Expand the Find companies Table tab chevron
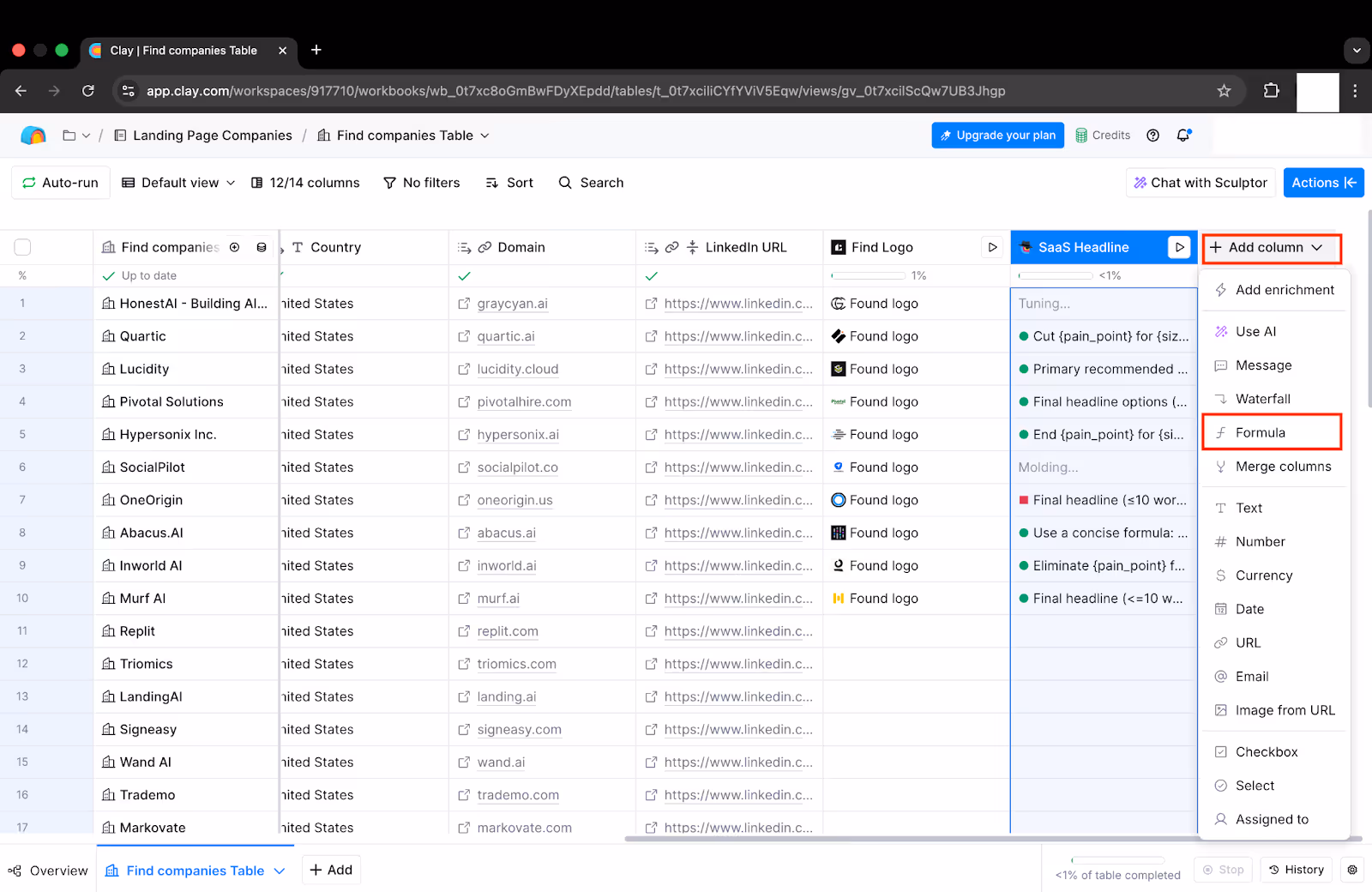Viewport: 1372px width, 892px height. [x=280, y=871]
